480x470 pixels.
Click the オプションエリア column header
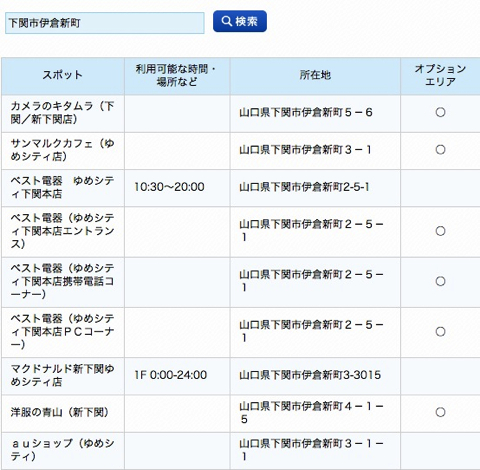click(x=440, y=75)
